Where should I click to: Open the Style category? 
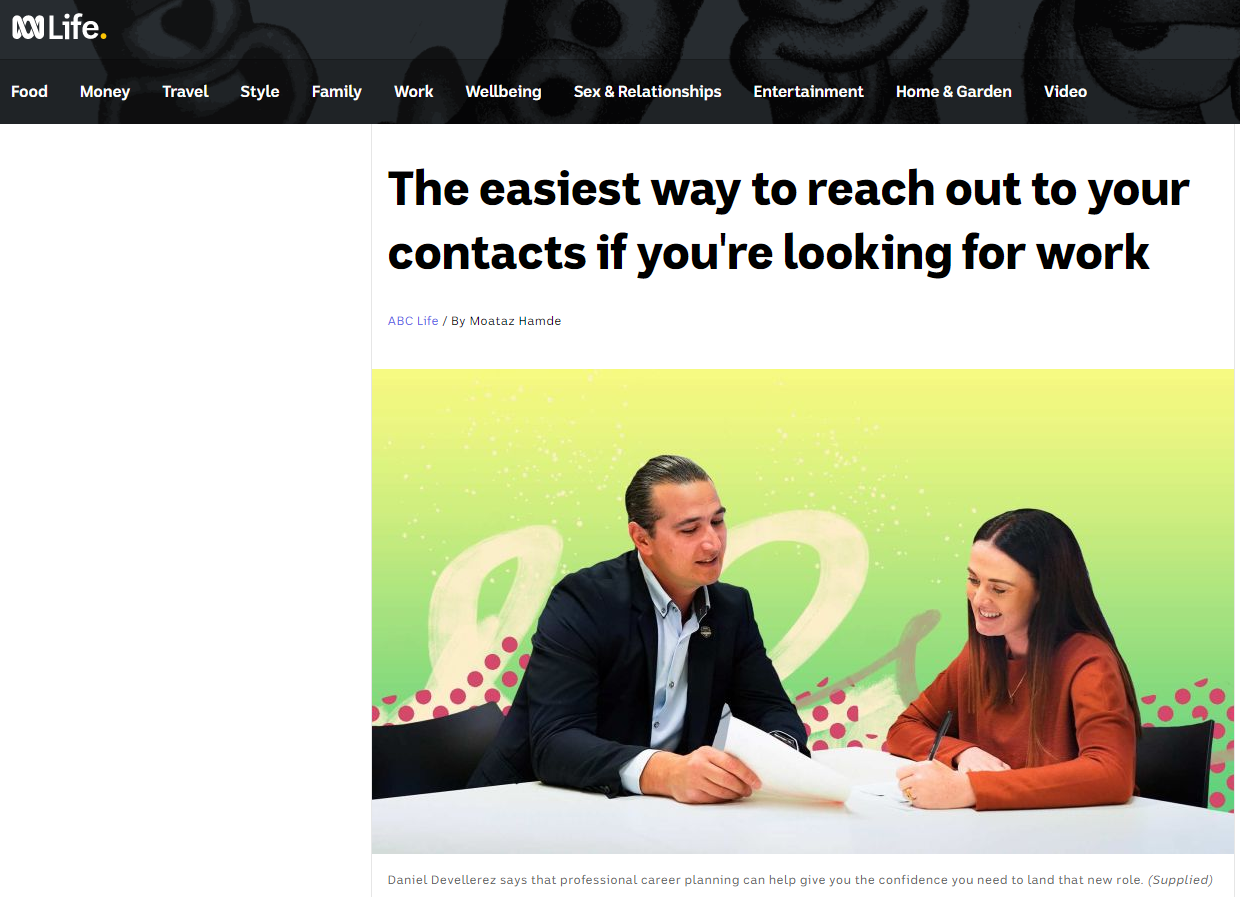click(x=260, y=91)
